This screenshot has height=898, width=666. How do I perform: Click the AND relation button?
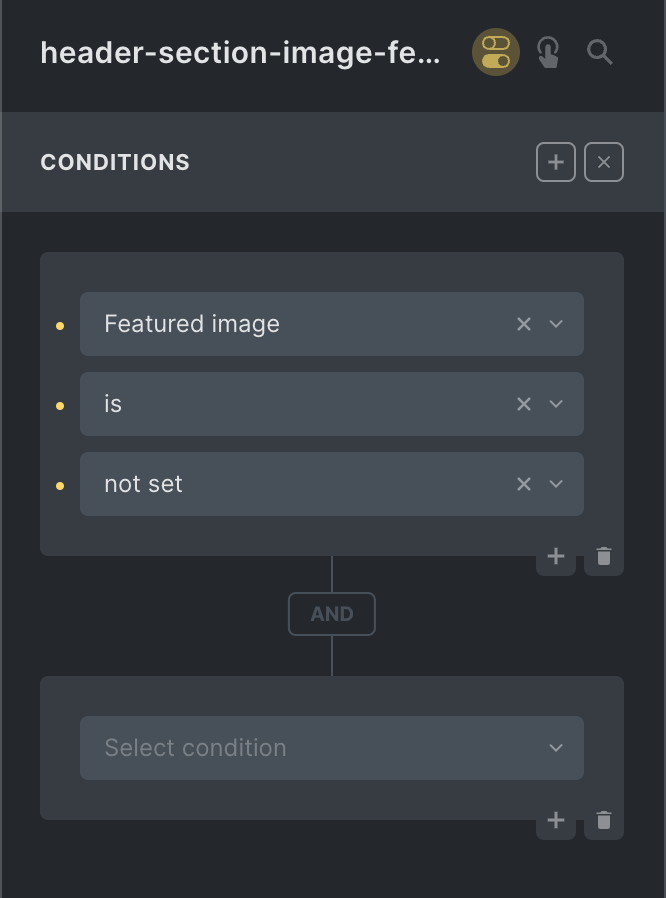(x=332, y=614)
